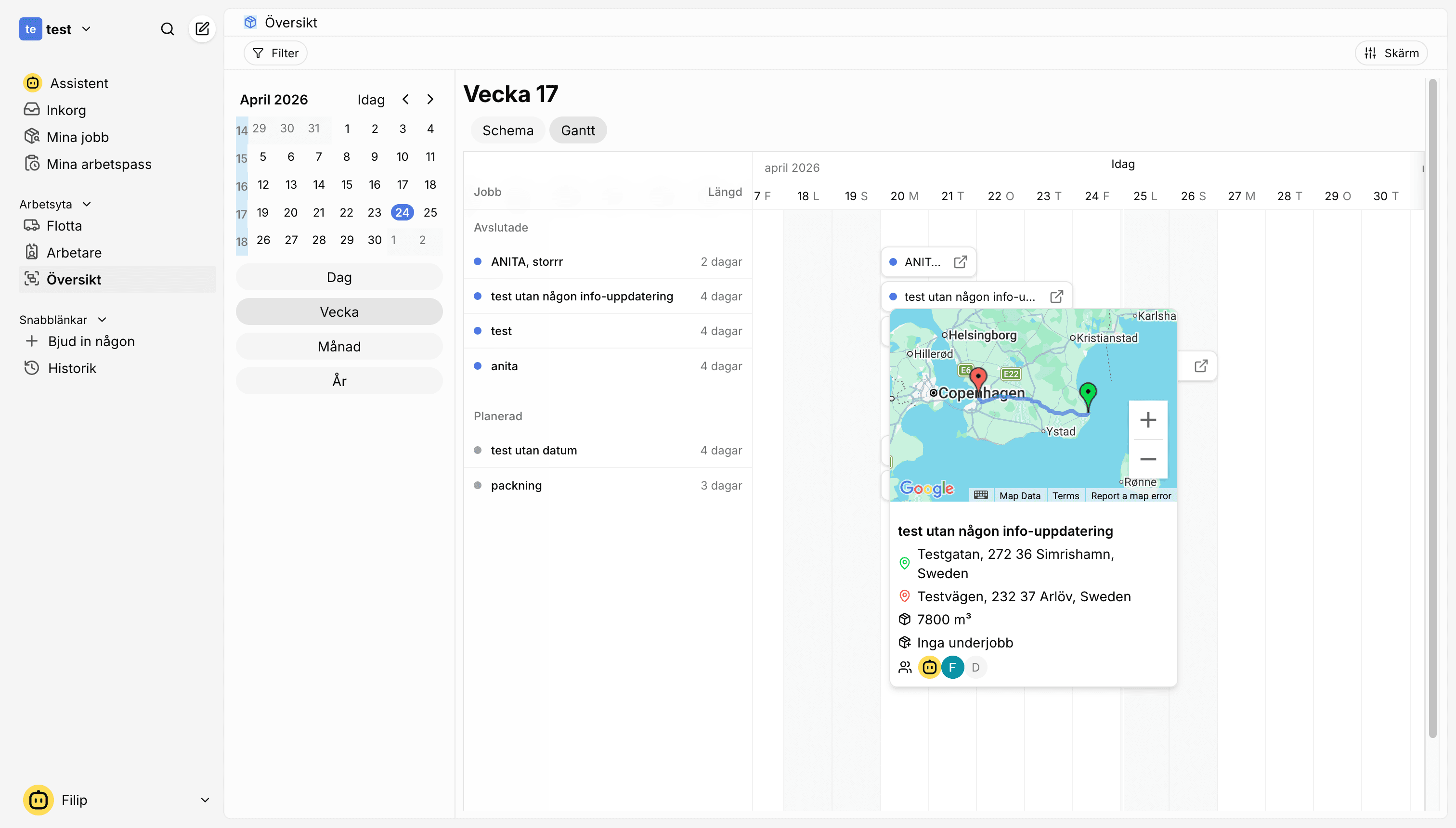Click the vertical scrollbar of Gantt view
The width and height of the screenshot is (1456, 828).
1433,408
